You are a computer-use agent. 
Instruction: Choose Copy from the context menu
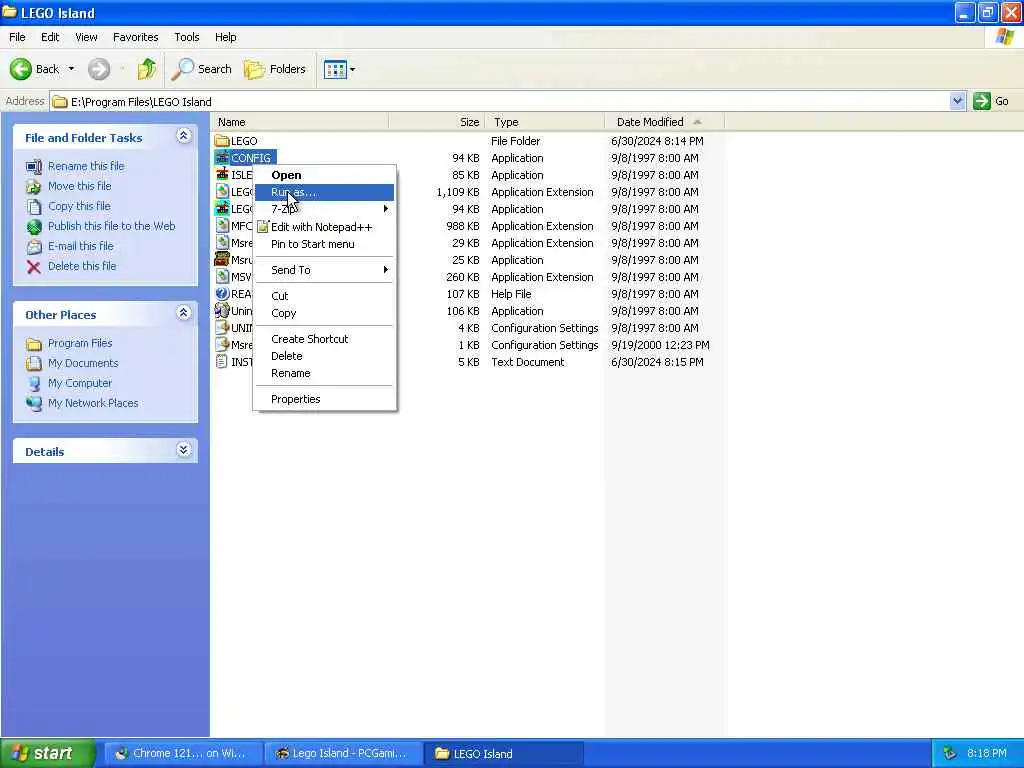(x=325, y=313)
